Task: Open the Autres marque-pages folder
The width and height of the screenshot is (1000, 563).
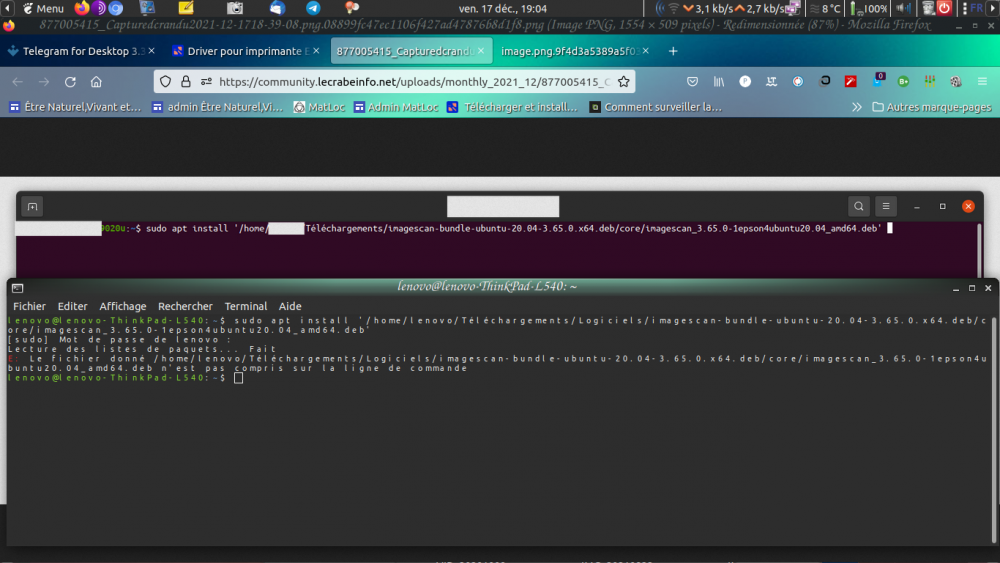Action: [932, 107]
